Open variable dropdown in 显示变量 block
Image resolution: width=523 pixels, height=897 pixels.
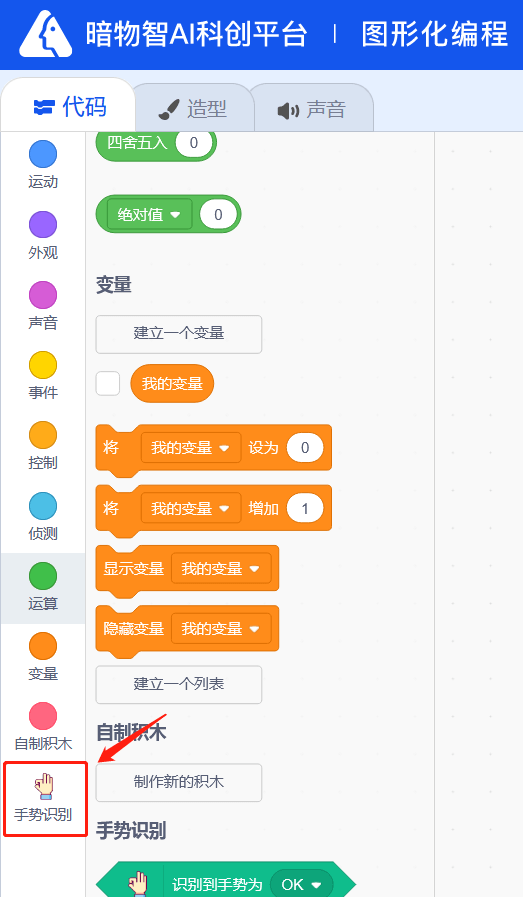point(221,568)
